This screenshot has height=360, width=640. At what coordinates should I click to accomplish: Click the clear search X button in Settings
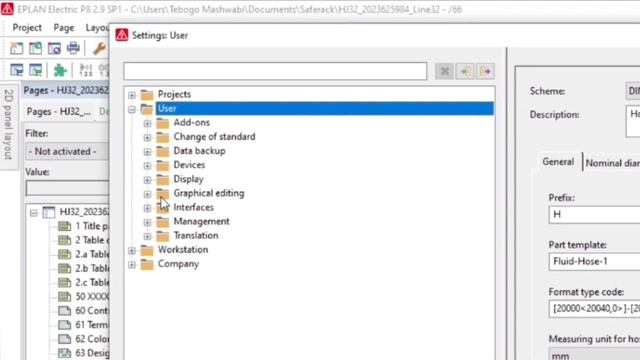click(x=444, y=71)
